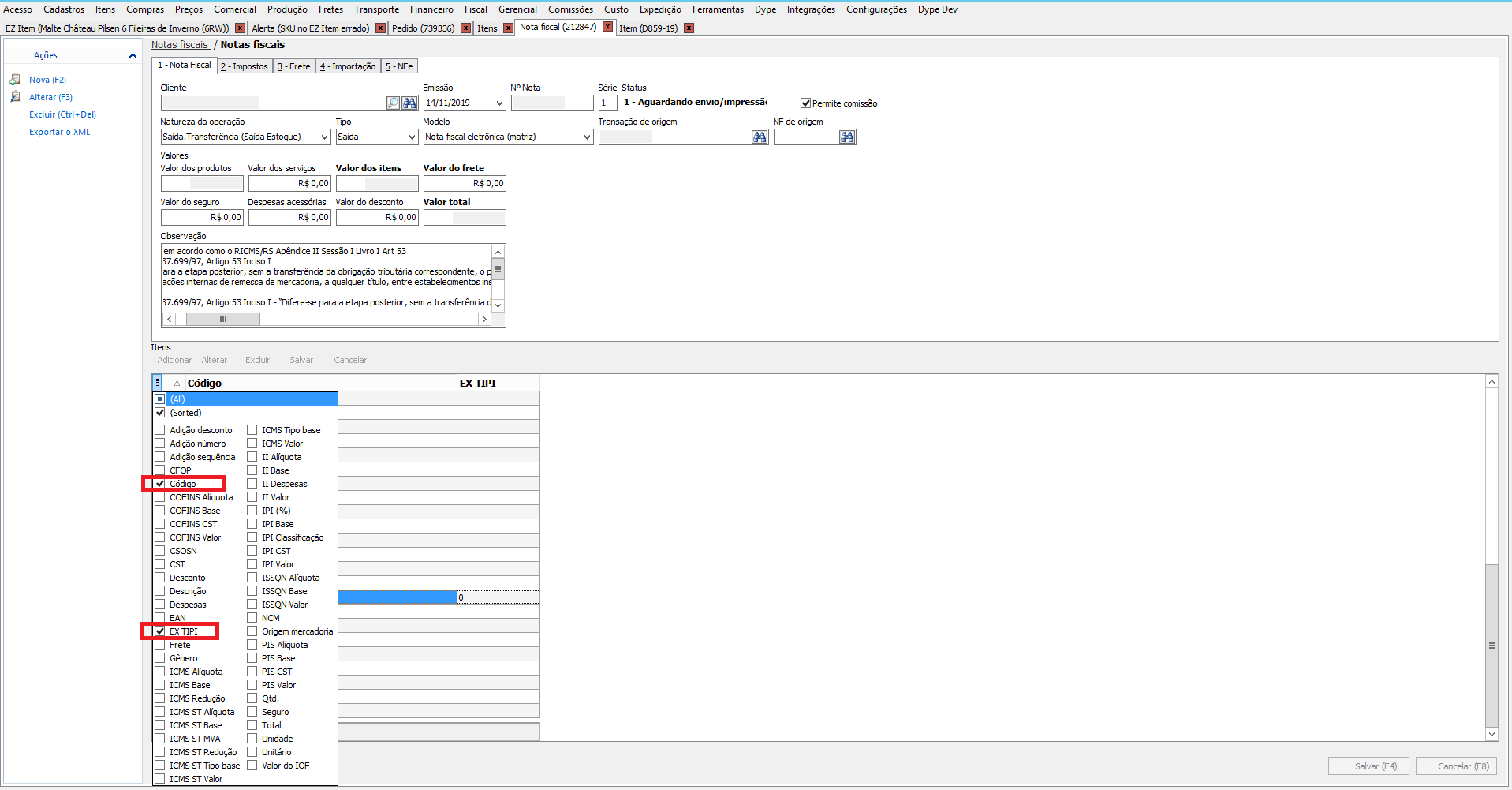Viewport: 1512px width, 790px height.
Task: Enable the ICMS Valor column checkbox
Action: click(252, 444)
